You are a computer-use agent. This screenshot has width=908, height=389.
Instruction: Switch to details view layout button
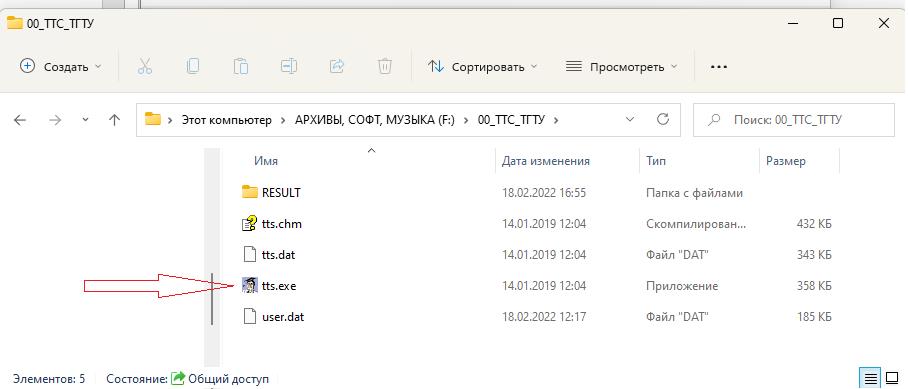870,379
